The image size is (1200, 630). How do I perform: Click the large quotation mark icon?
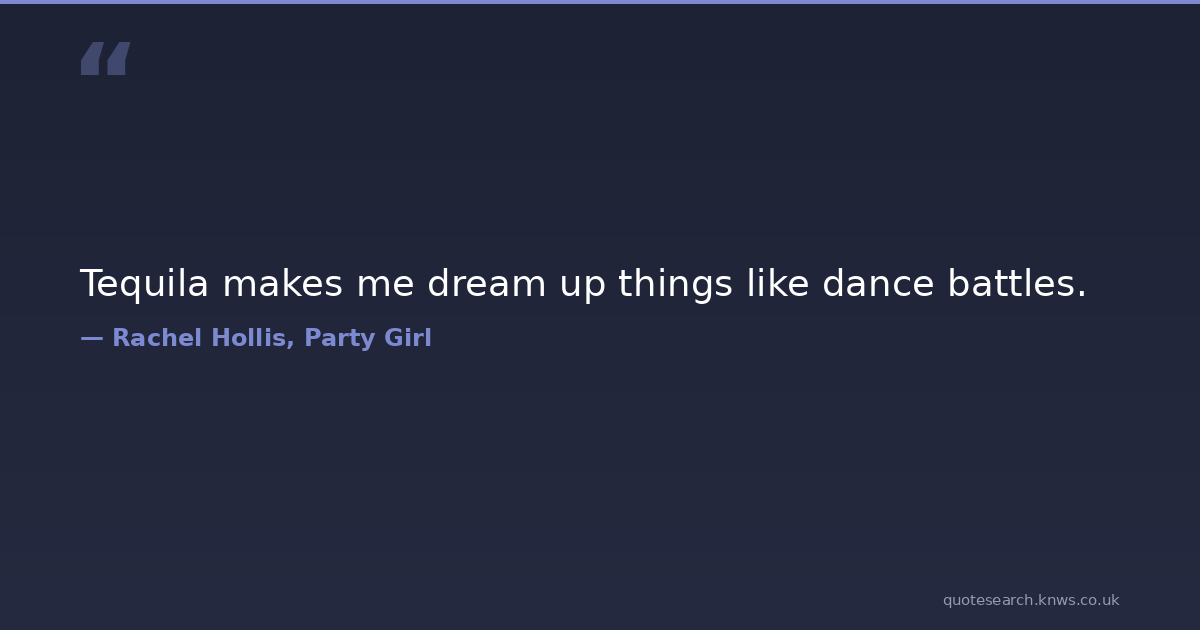105,59
